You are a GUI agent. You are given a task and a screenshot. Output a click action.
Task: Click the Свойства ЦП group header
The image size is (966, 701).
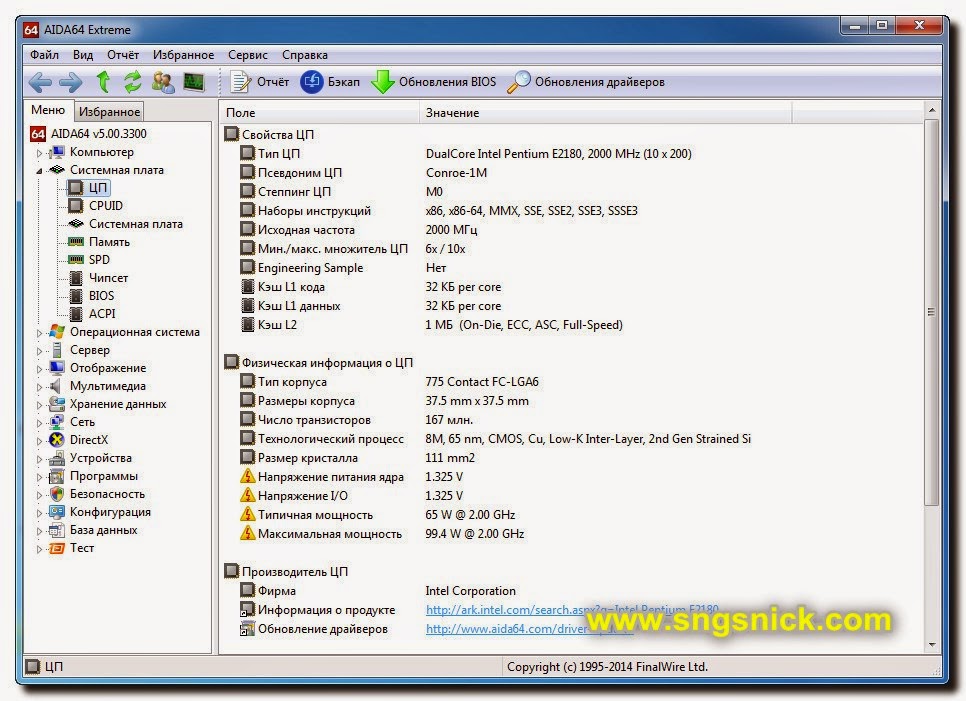click(270, 134)
